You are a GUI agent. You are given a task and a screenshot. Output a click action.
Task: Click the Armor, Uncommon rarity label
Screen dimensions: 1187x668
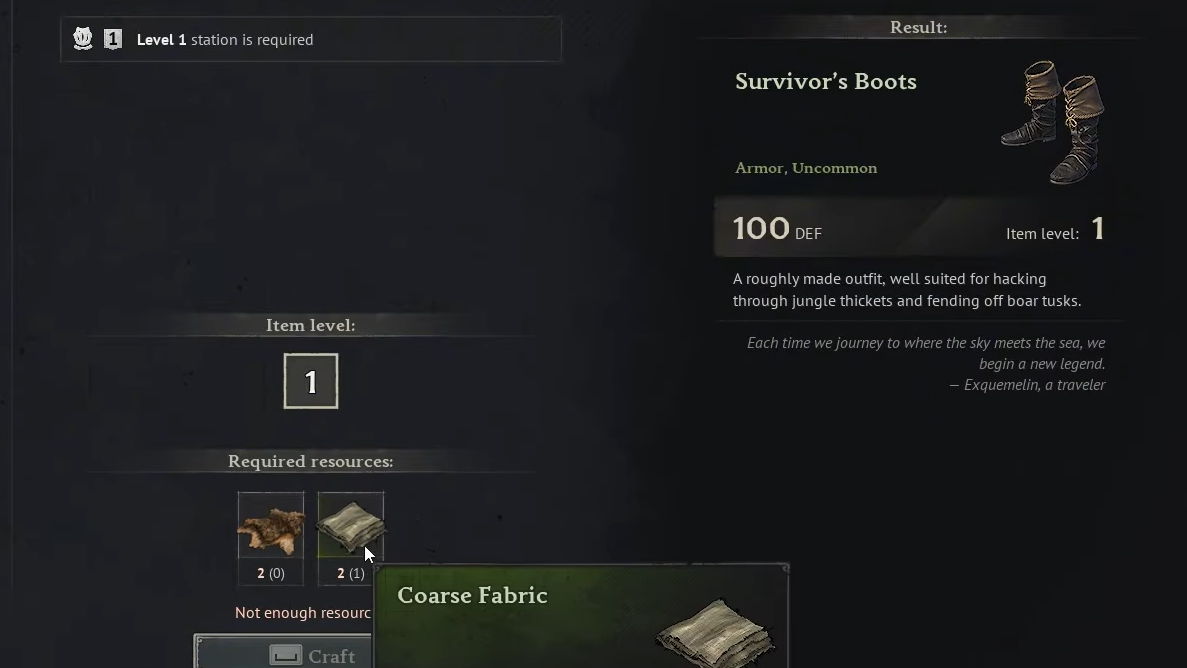pyautogui.click(x=806, y=168)
